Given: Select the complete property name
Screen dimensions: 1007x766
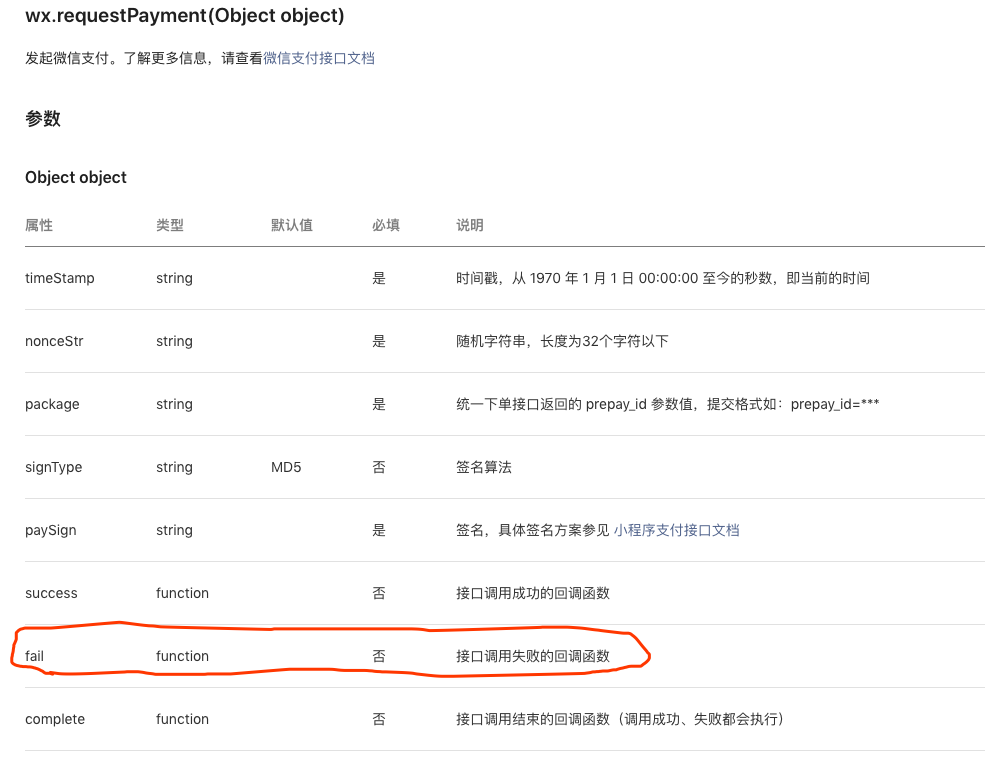Looking at the screenshot, I should (55, 719).
